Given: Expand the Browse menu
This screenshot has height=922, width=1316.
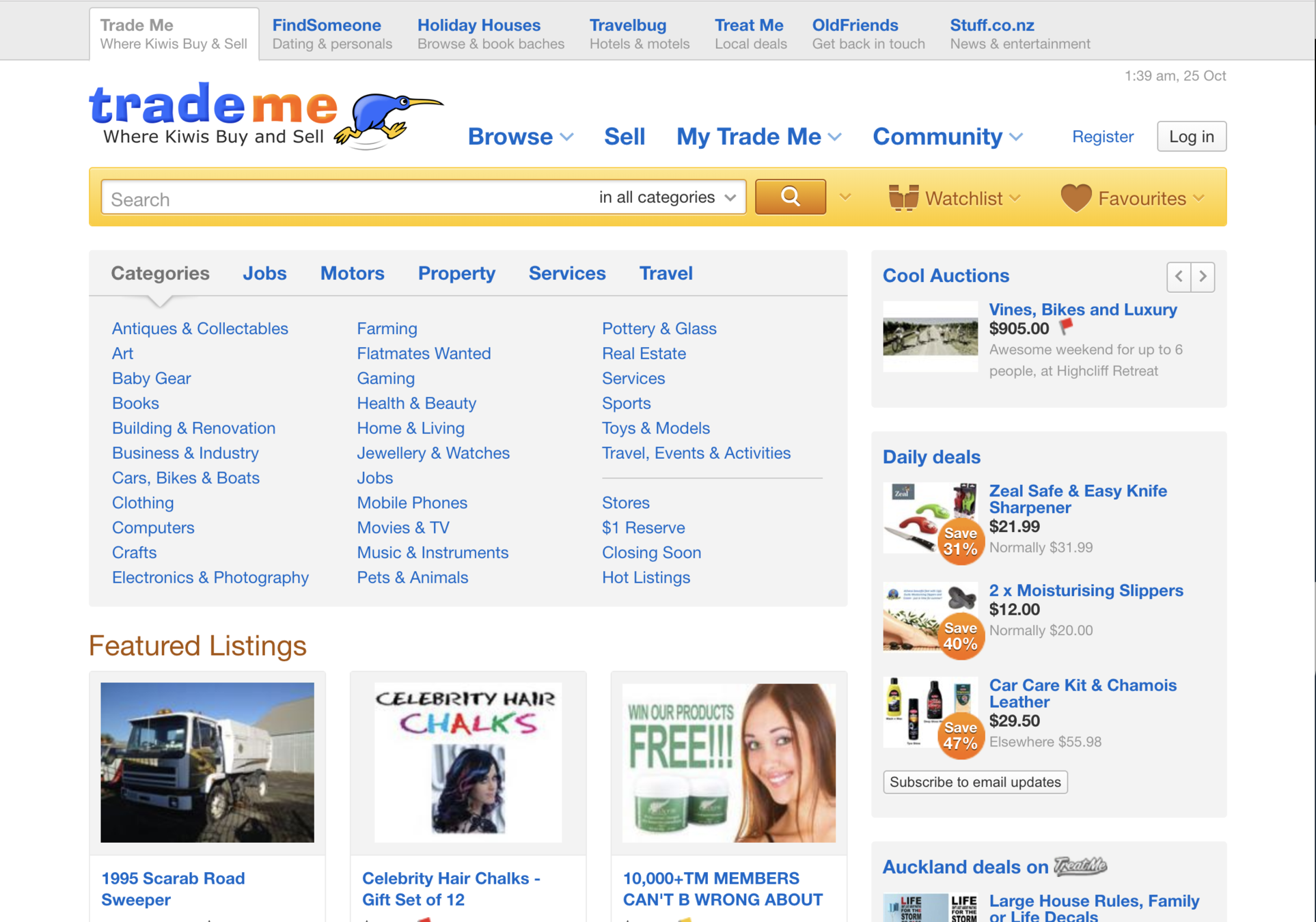Looking at the screenshot, I should pos(521,137).
